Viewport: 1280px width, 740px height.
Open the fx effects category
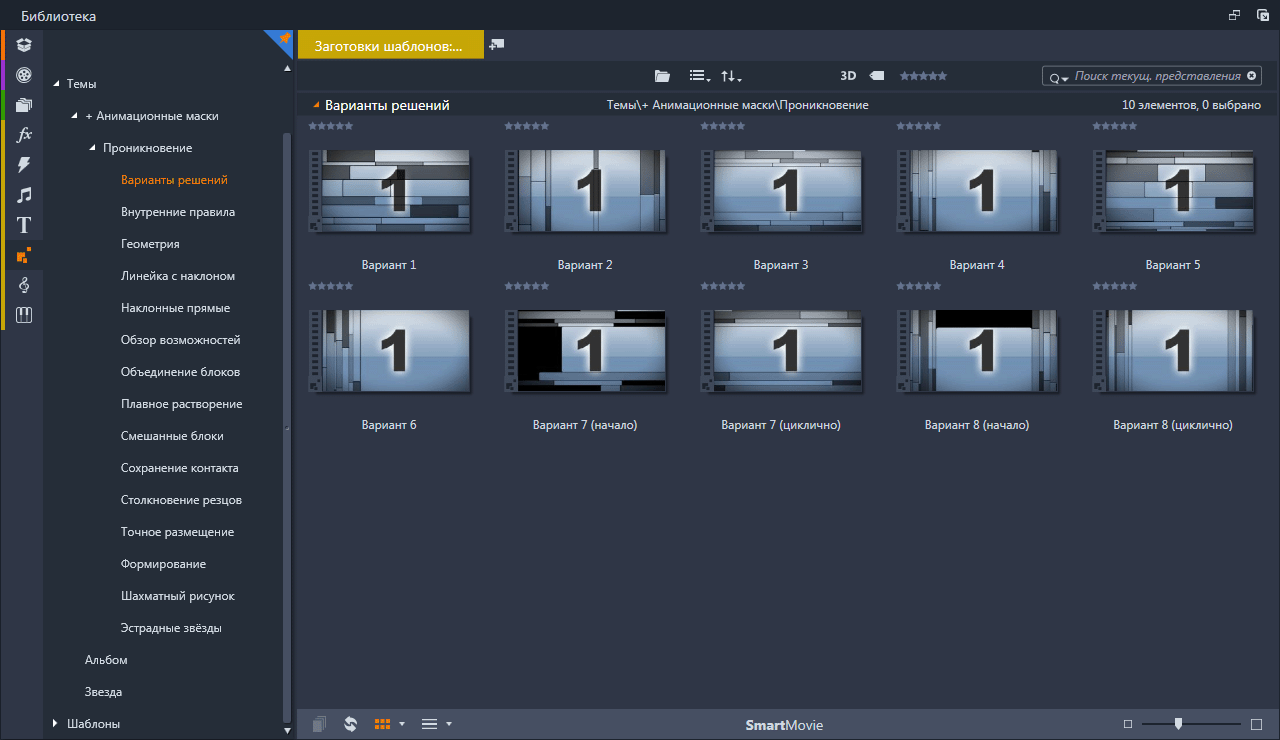coord(24,134)
